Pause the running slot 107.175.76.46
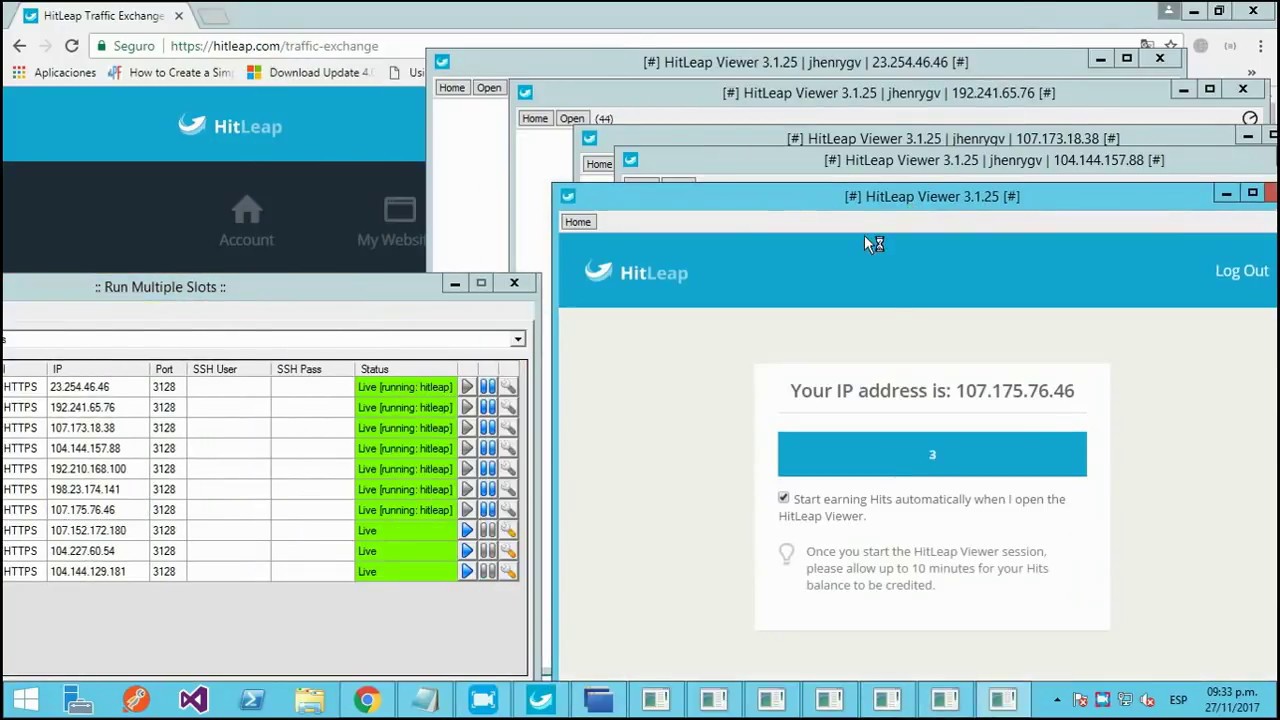The width and height of the screenshot is (1280, 720). click(x=487, y=510)
